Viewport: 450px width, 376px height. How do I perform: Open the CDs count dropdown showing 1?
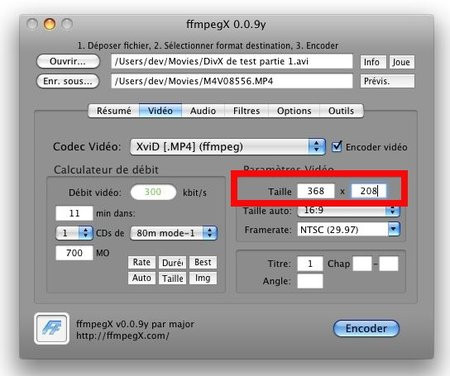(x=74, y=233)
